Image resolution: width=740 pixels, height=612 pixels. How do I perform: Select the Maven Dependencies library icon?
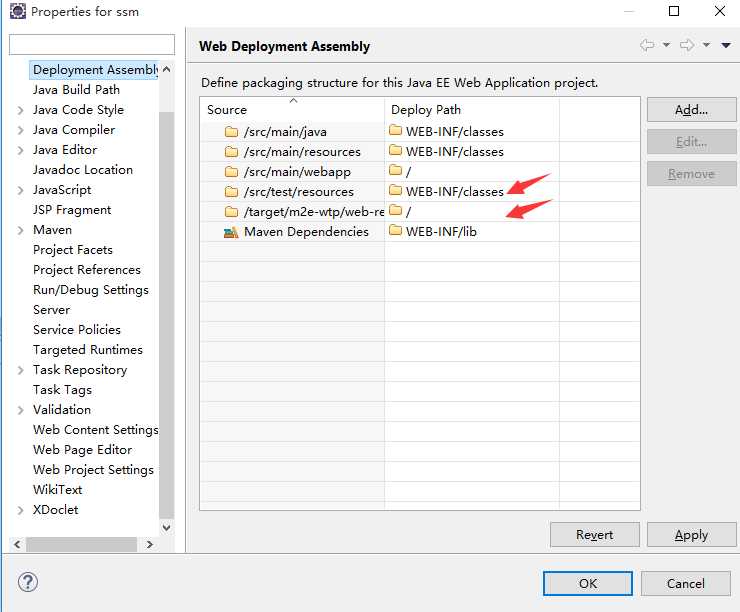(231, 232)
